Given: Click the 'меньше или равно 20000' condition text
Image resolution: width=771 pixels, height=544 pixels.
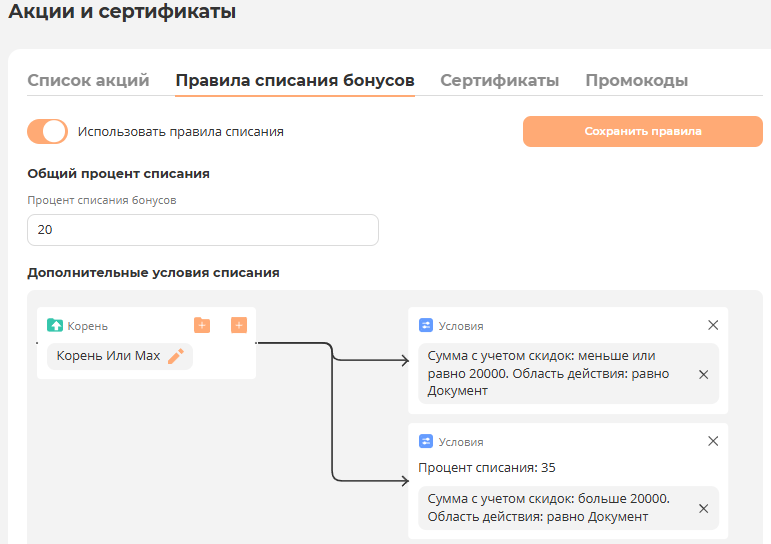Looking at the screenshot, I should tap(548, 373).
